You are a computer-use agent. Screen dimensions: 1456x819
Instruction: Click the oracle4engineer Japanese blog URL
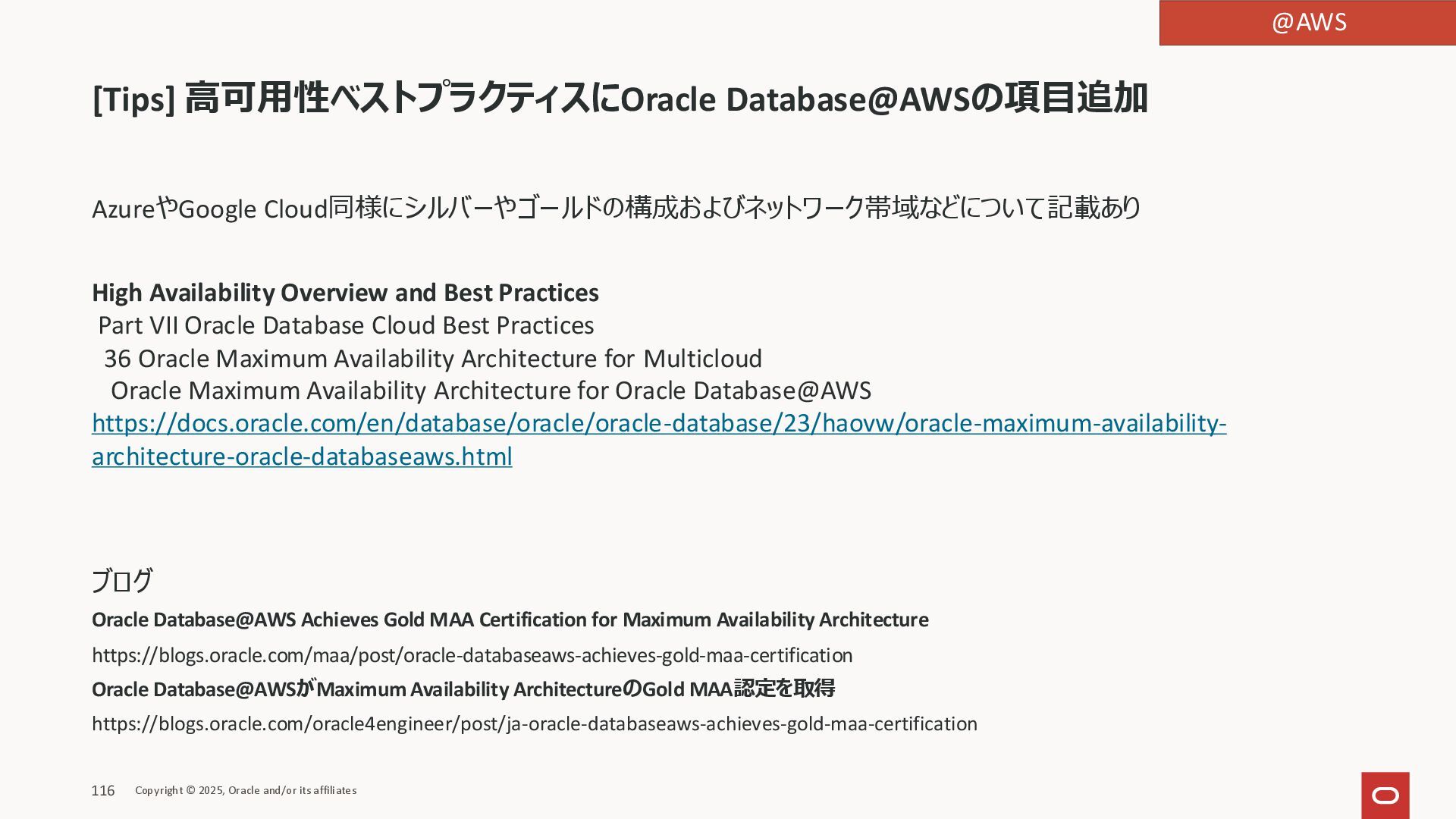click(x=534, y=724)
